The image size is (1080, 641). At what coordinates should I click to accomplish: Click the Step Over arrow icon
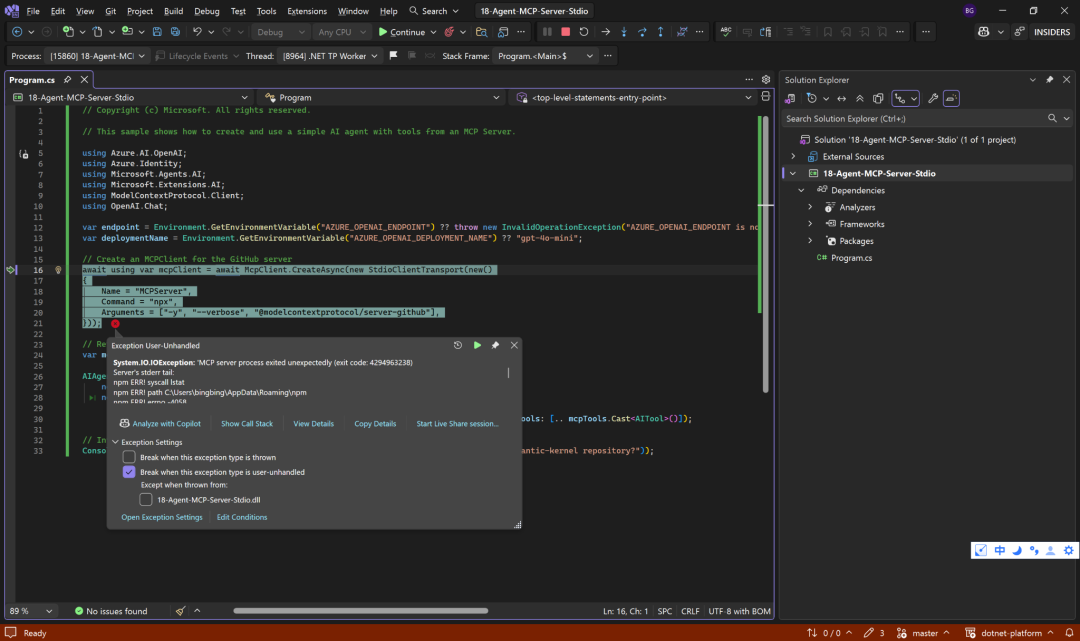pos(642,32)
